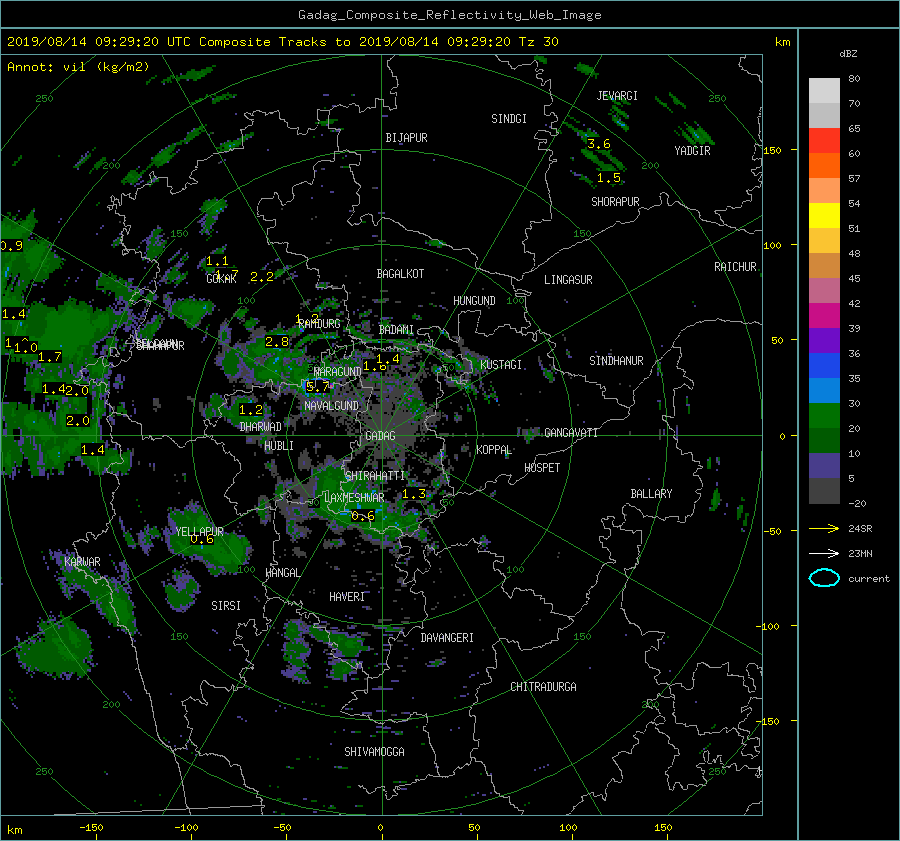Click the BIJAPUR city label
900x841 pixels.
tap(406, 138)
